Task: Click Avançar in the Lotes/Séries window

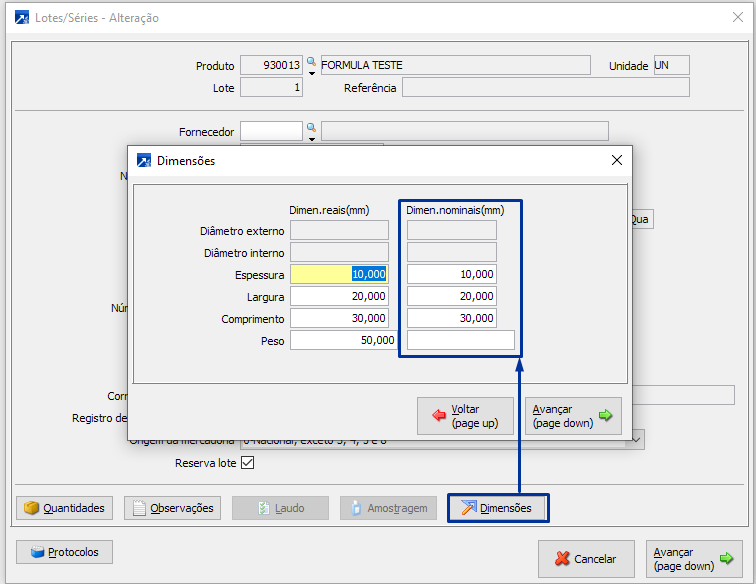Action: 694,559
